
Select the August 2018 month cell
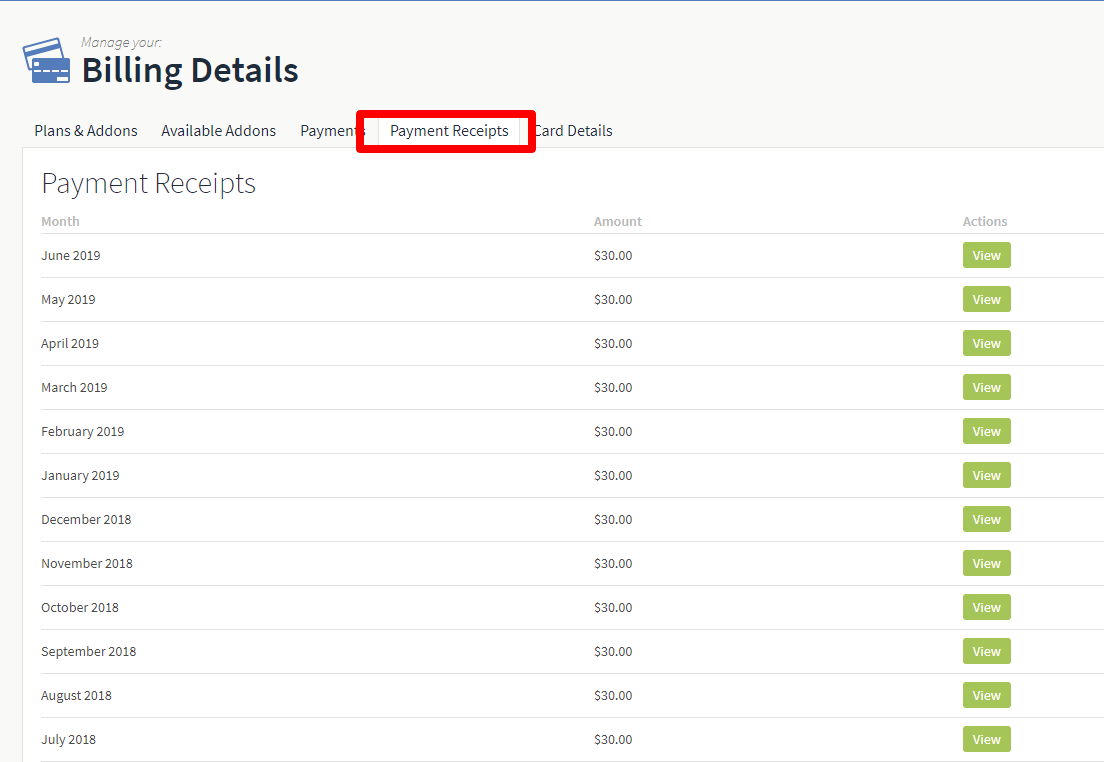click(76, 696)
